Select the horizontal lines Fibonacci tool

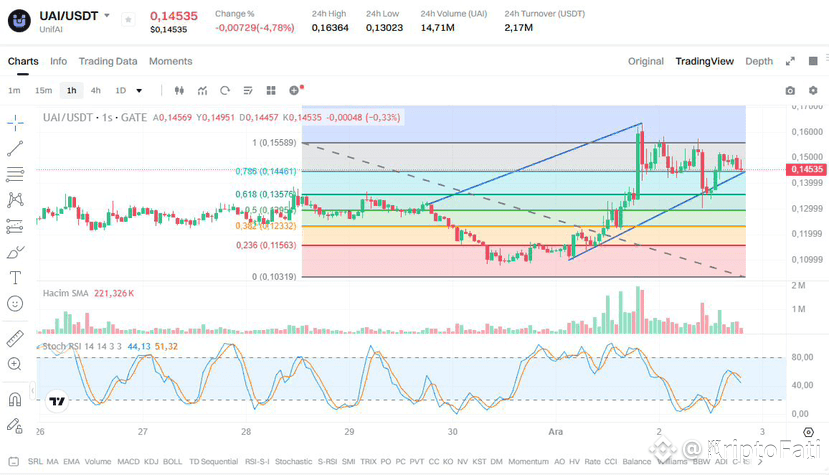[x=15, y=174]
